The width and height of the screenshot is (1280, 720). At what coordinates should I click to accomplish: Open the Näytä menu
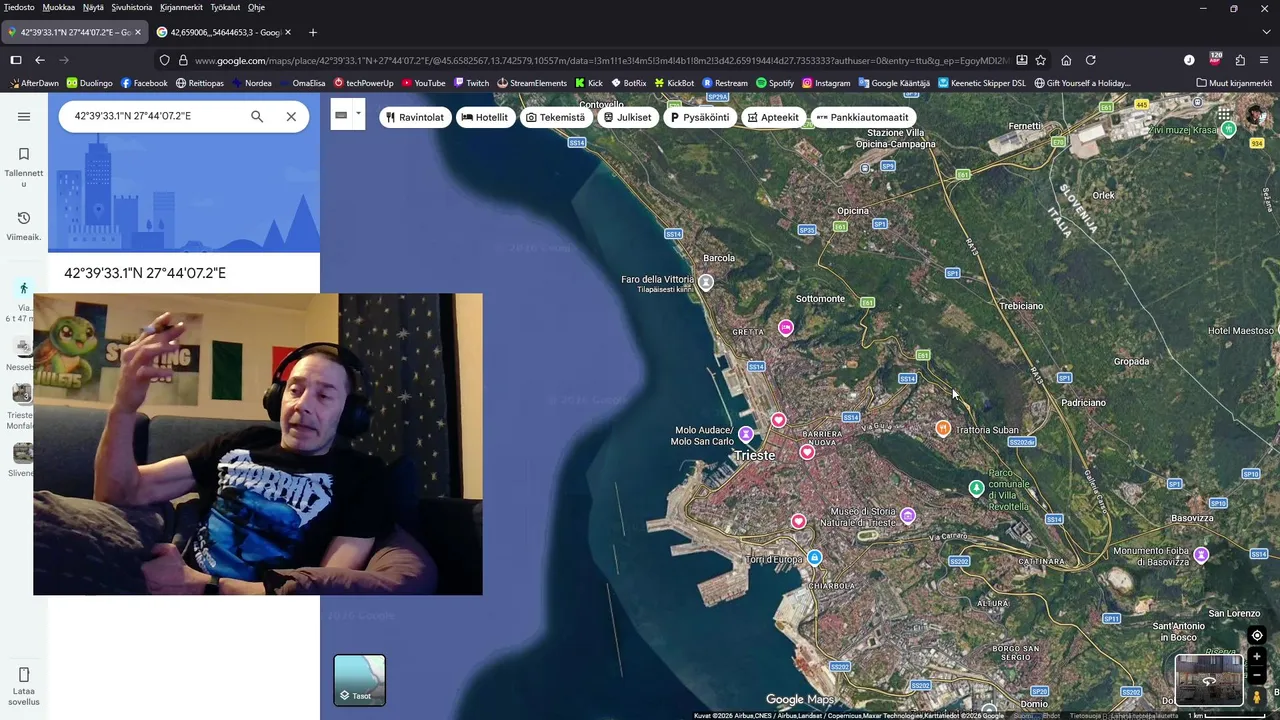[x=93, y=7]
